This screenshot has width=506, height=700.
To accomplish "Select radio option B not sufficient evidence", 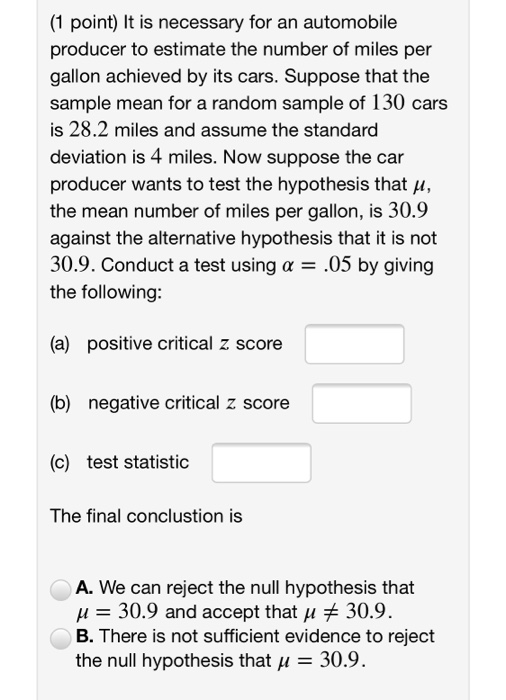I will point(60,638).
